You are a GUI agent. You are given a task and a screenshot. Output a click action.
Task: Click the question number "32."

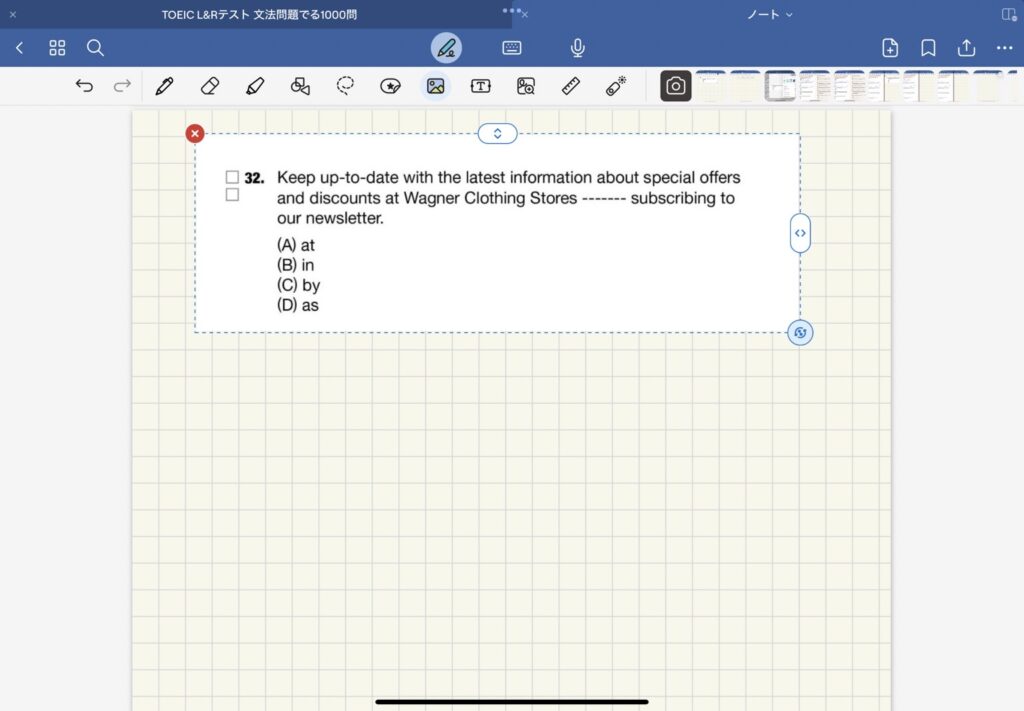click(x=254, y=178)
